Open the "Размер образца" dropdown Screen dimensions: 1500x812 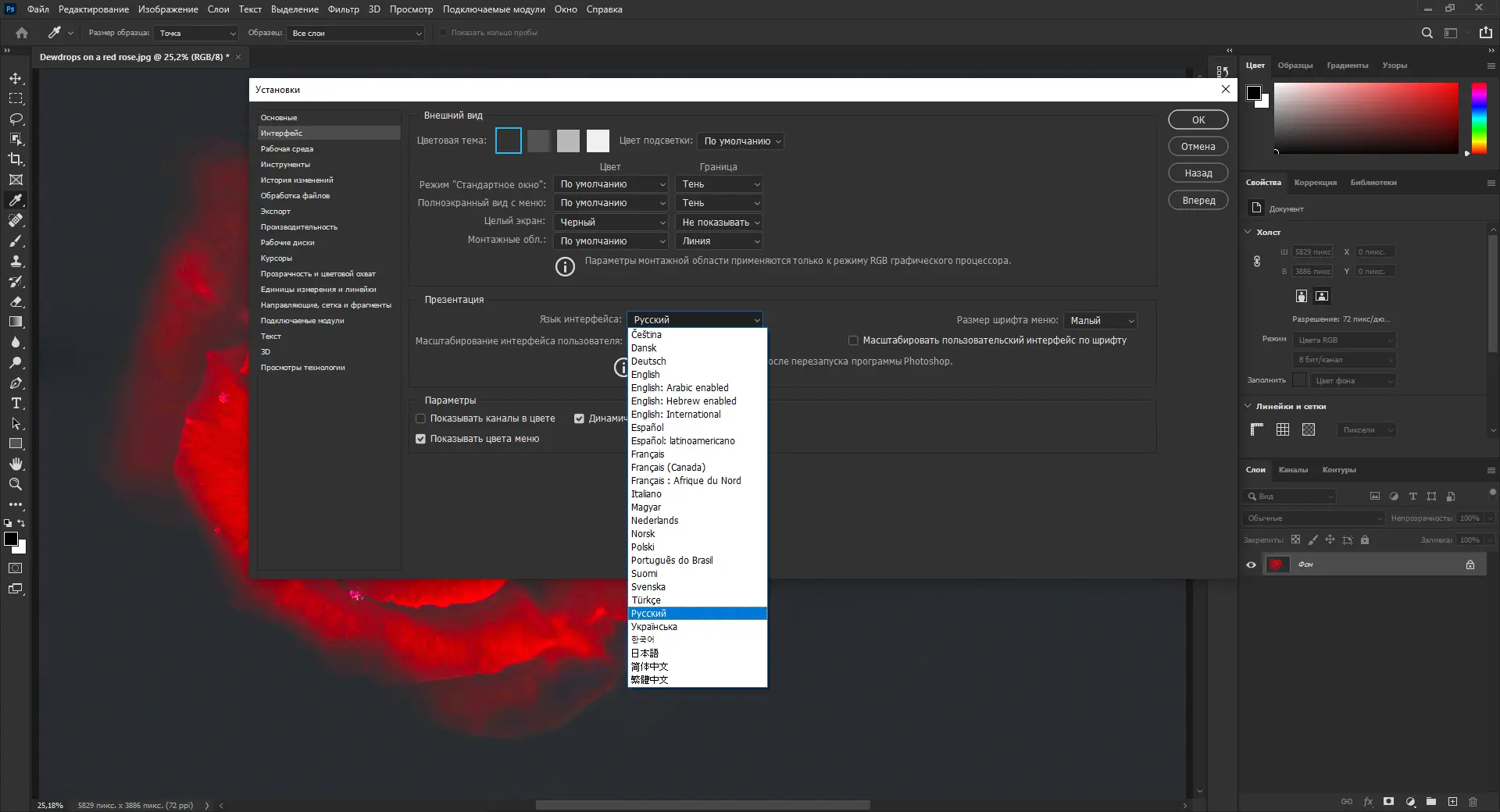pos(195,33)
